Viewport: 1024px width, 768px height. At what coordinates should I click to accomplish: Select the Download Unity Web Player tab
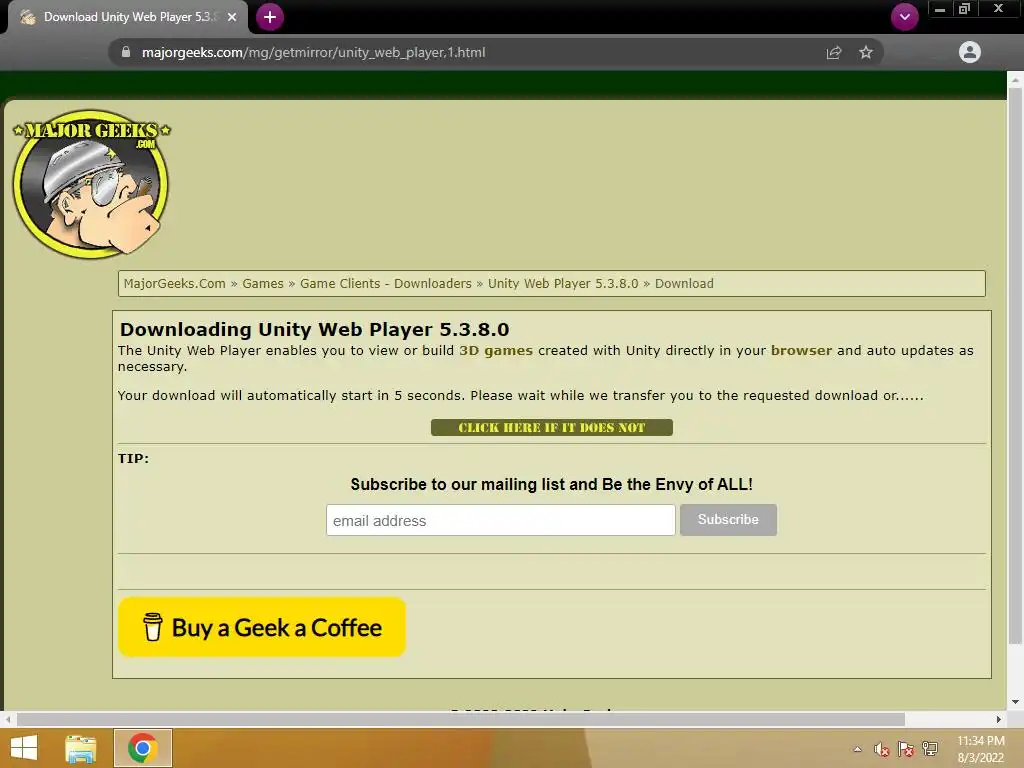pyautogui.click(x=128, y=17)
